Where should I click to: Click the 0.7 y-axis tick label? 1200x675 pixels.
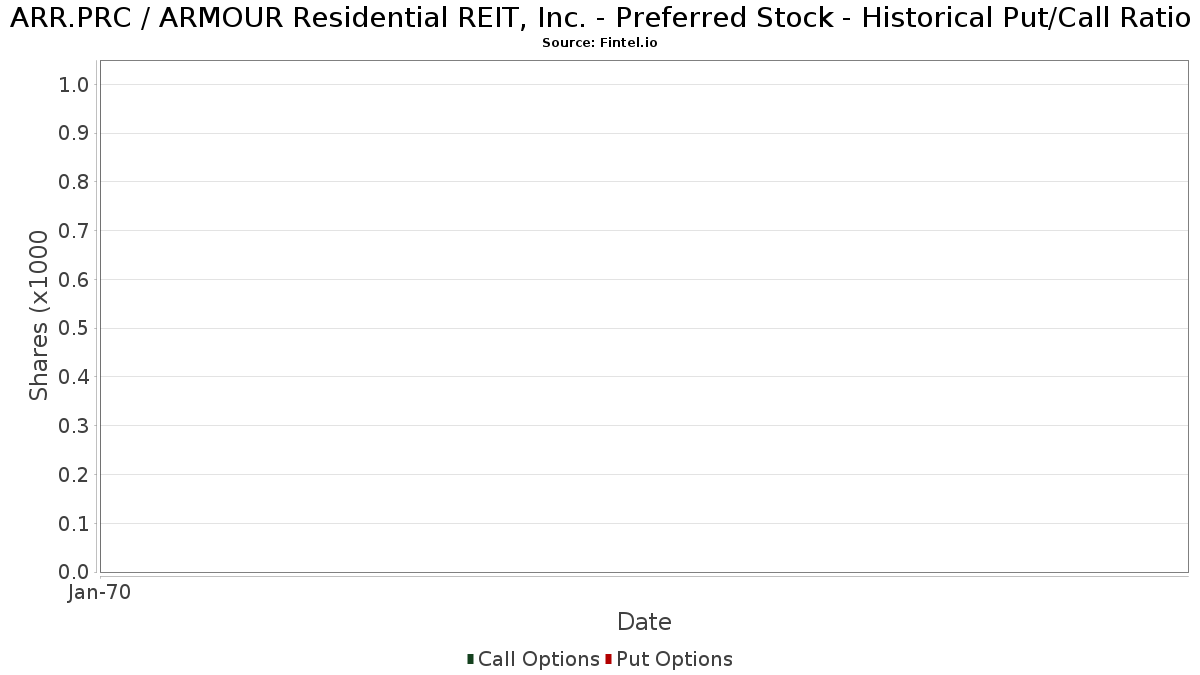click(74, 231)
